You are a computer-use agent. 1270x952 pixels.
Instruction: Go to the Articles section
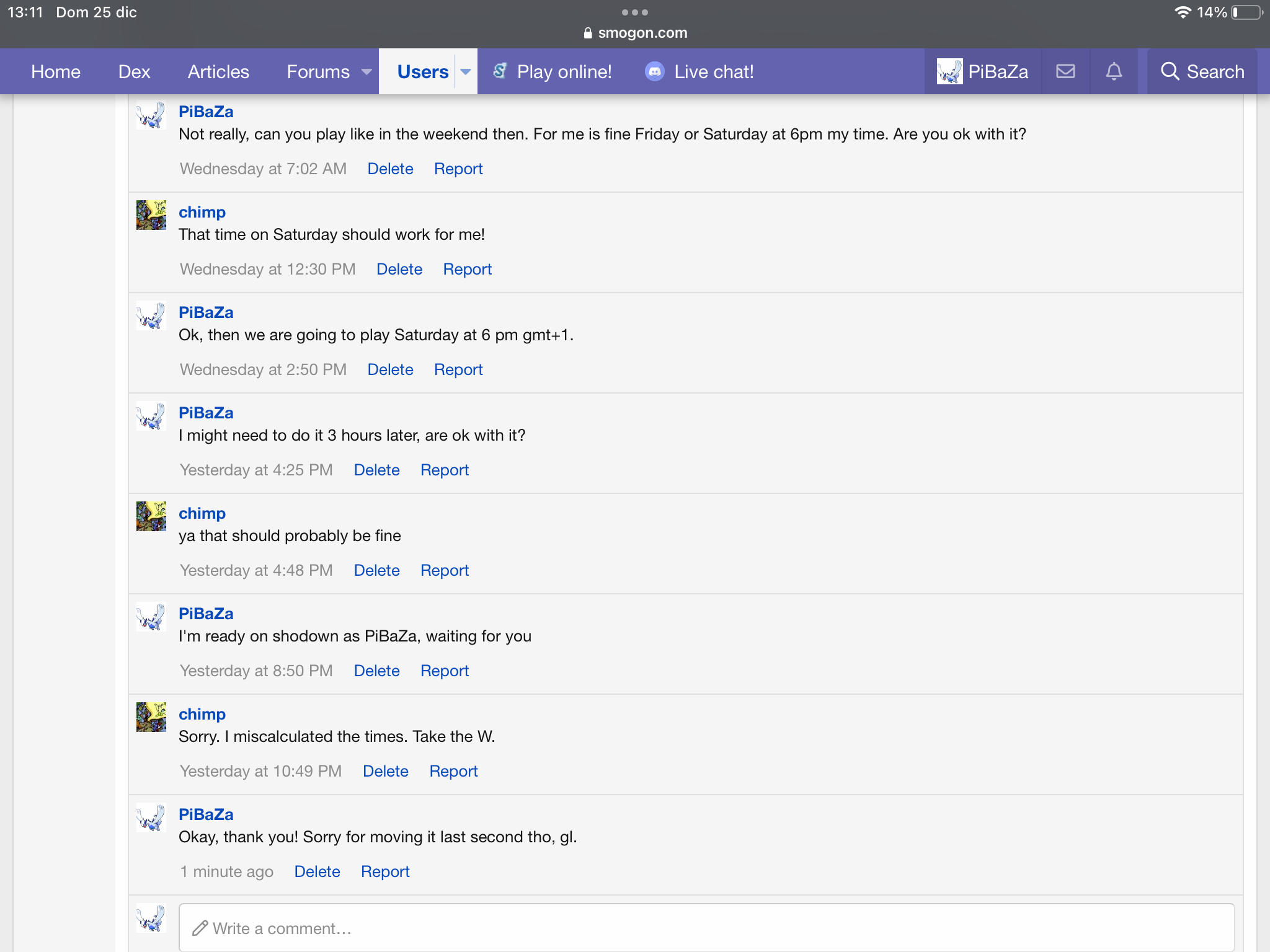pos(218,72)
